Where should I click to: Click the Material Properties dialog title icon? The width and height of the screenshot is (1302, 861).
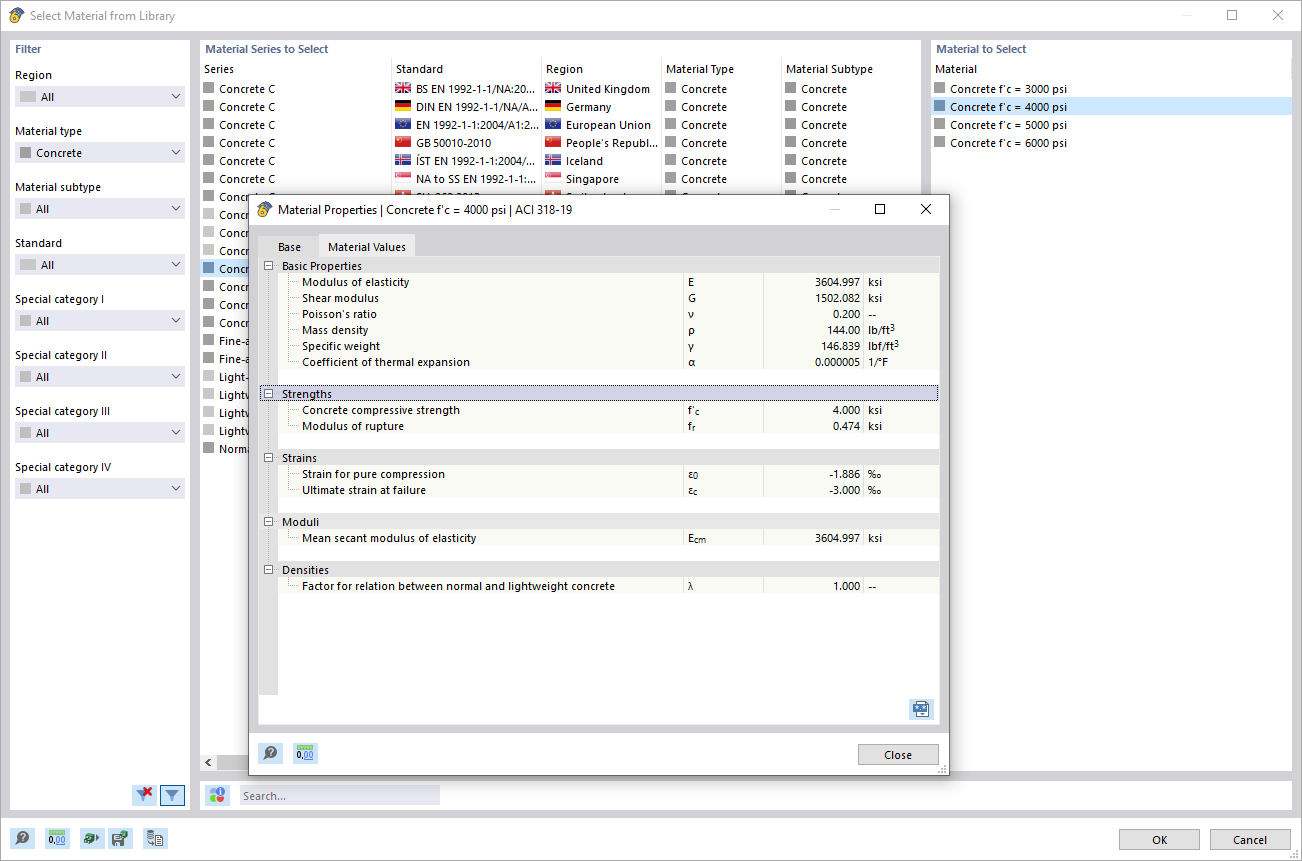265,210
